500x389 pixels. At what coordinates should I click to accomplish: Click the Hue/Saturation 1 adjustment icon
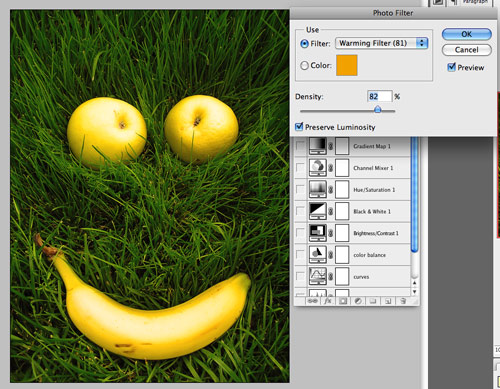coord(318,189)
